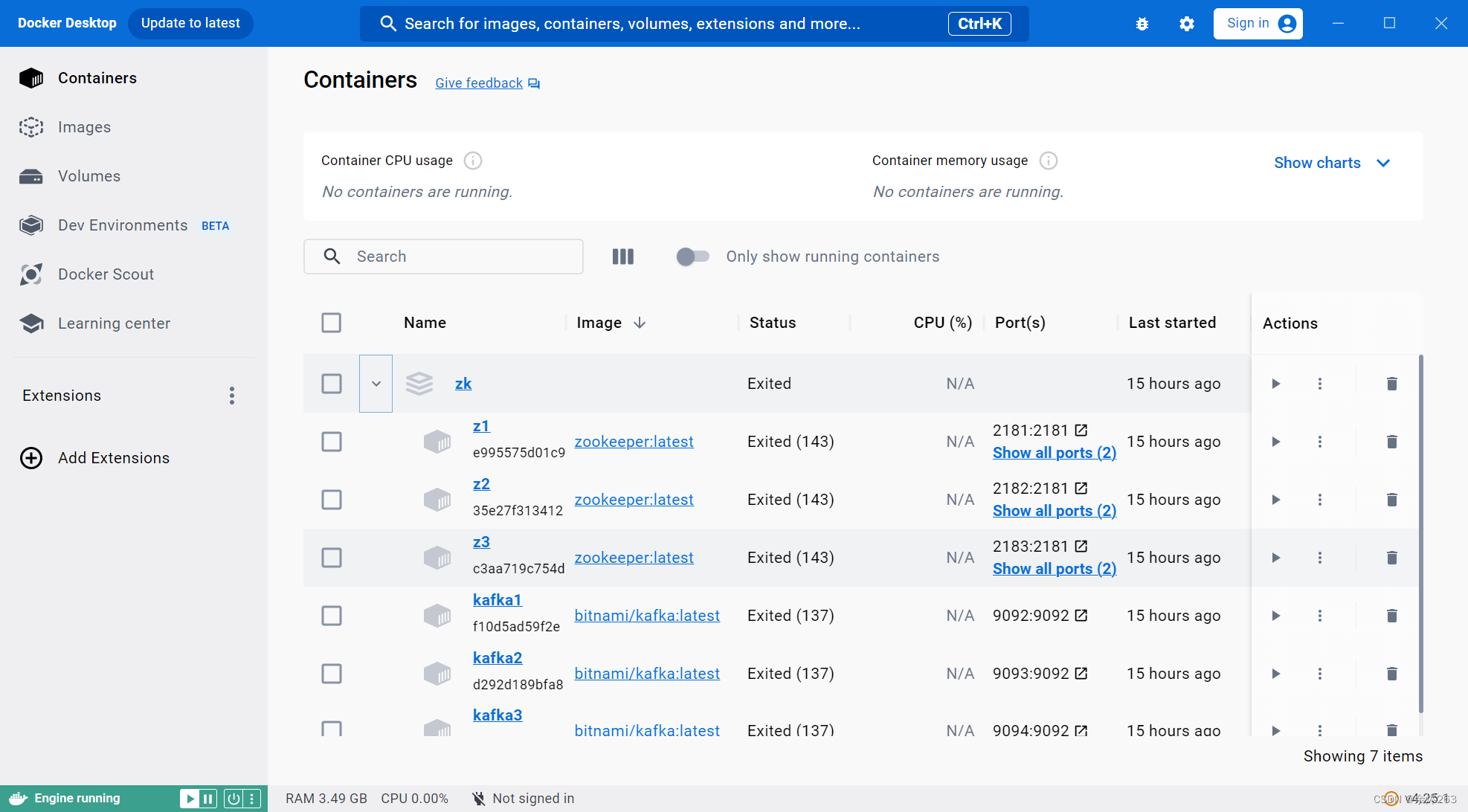The width and height of the screenshot is (1468, 812).
Task: Click the containers search field
Action: tap(443, 256)
